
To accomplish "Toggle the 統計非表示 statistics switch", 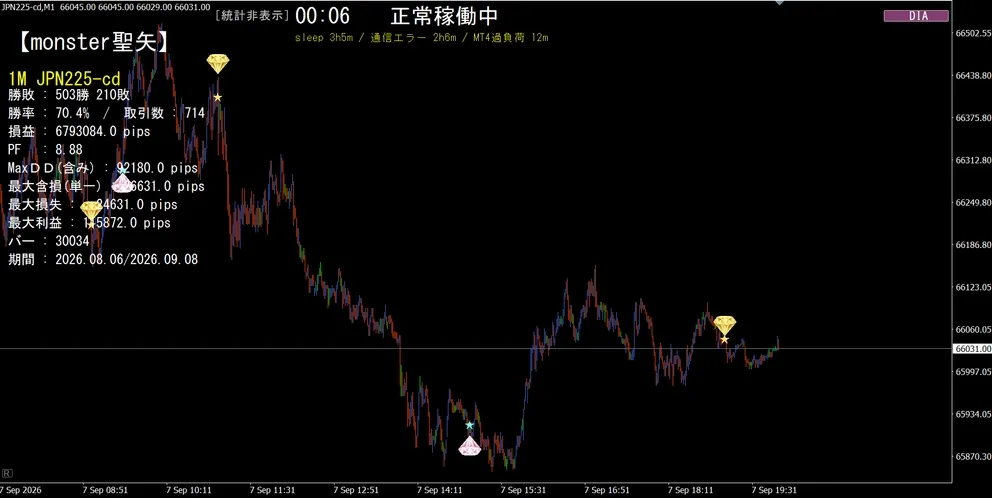I will [x=252, y=16].
